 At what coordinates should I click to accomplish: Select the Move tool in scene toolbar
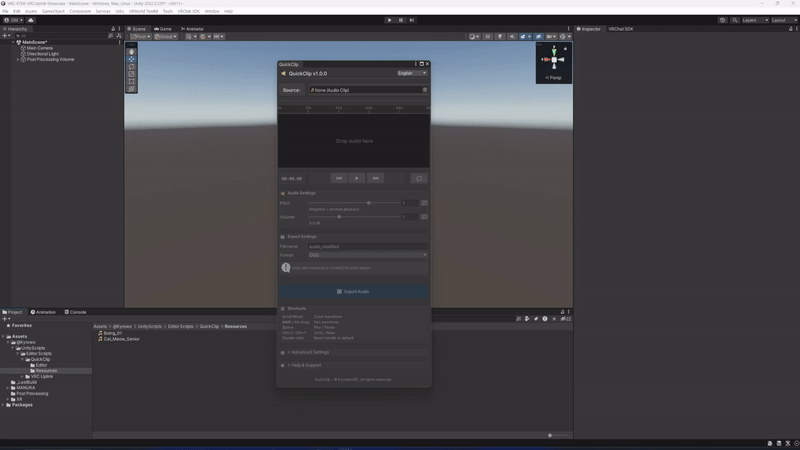[x=132, y=59]
